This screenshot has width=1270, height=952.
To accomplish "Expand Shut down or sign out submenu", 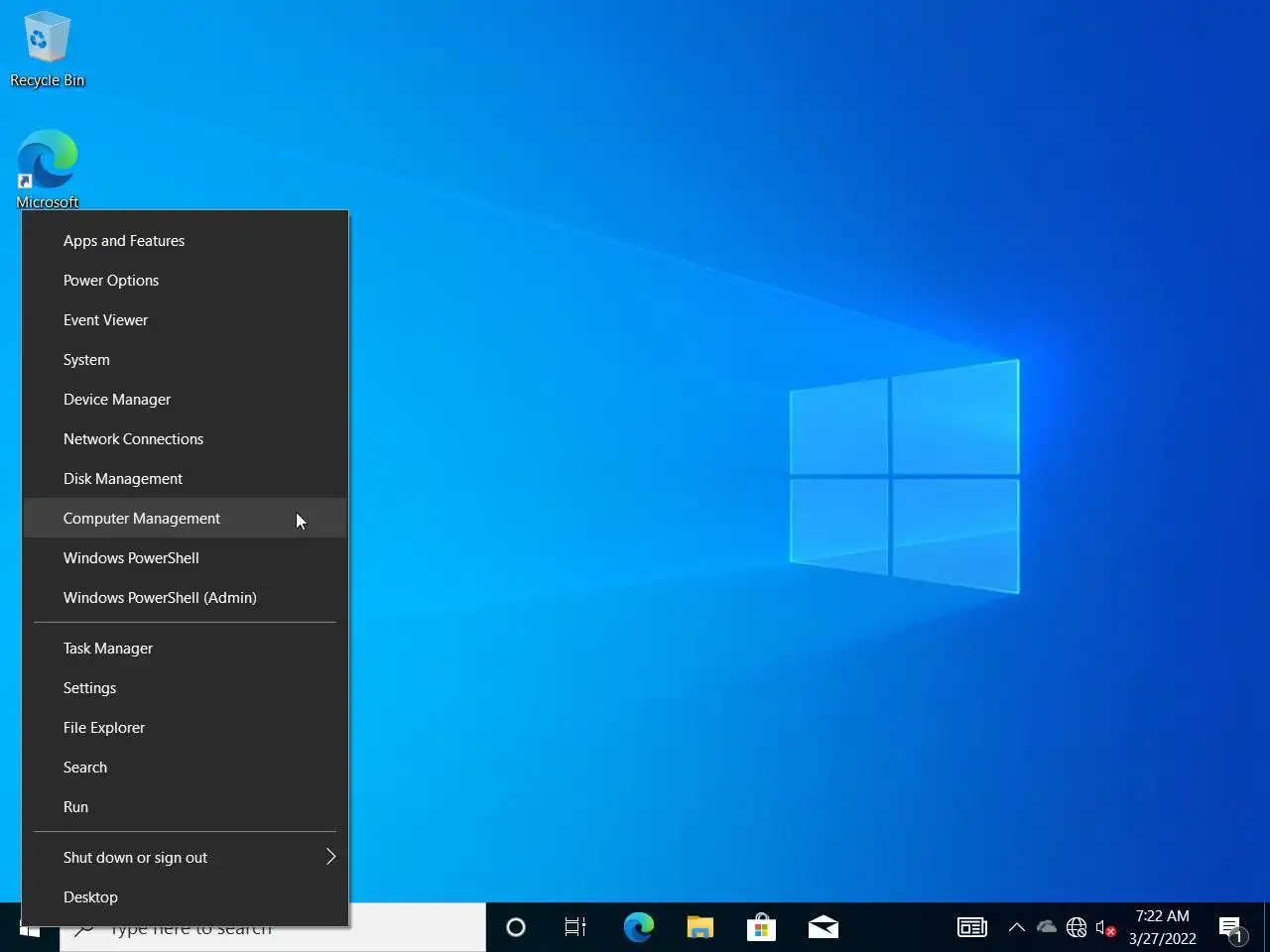I will pos(185,858).
